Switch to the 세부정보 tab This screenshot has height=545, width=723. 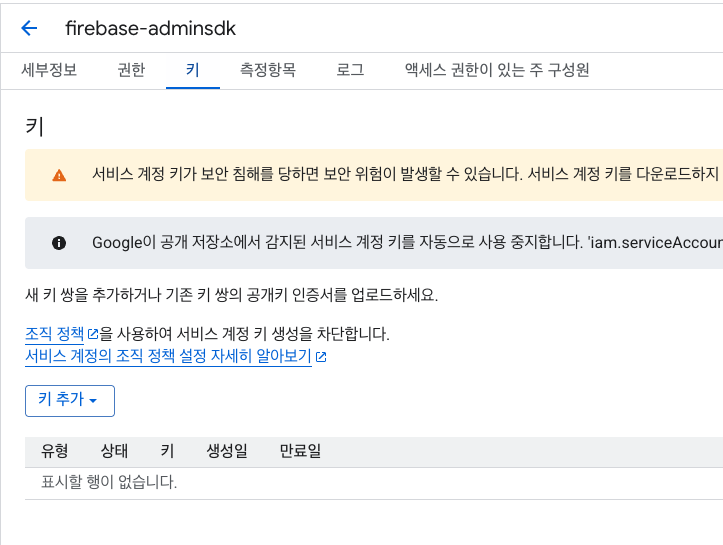pyautogui.click(x=49, y=70)
